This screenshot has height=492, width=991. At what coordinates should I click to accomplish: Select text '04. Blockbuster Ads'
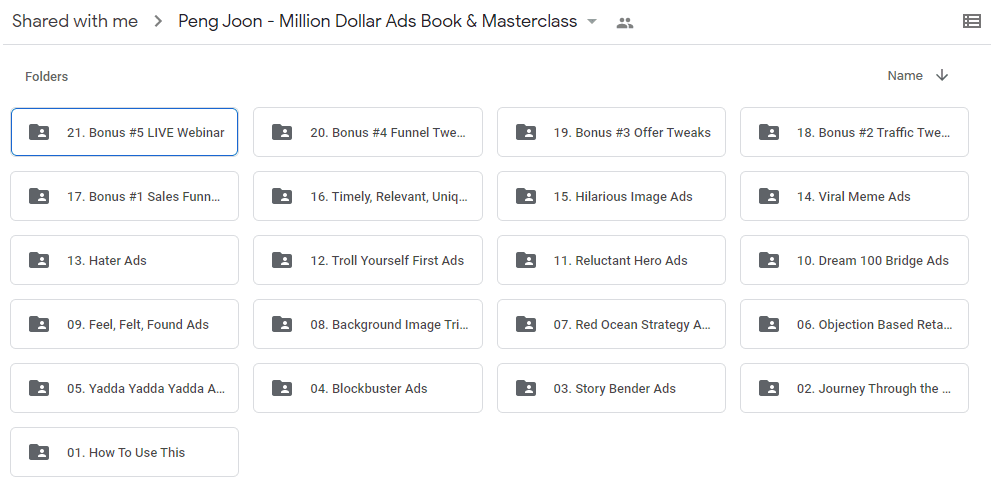[368, 388]
